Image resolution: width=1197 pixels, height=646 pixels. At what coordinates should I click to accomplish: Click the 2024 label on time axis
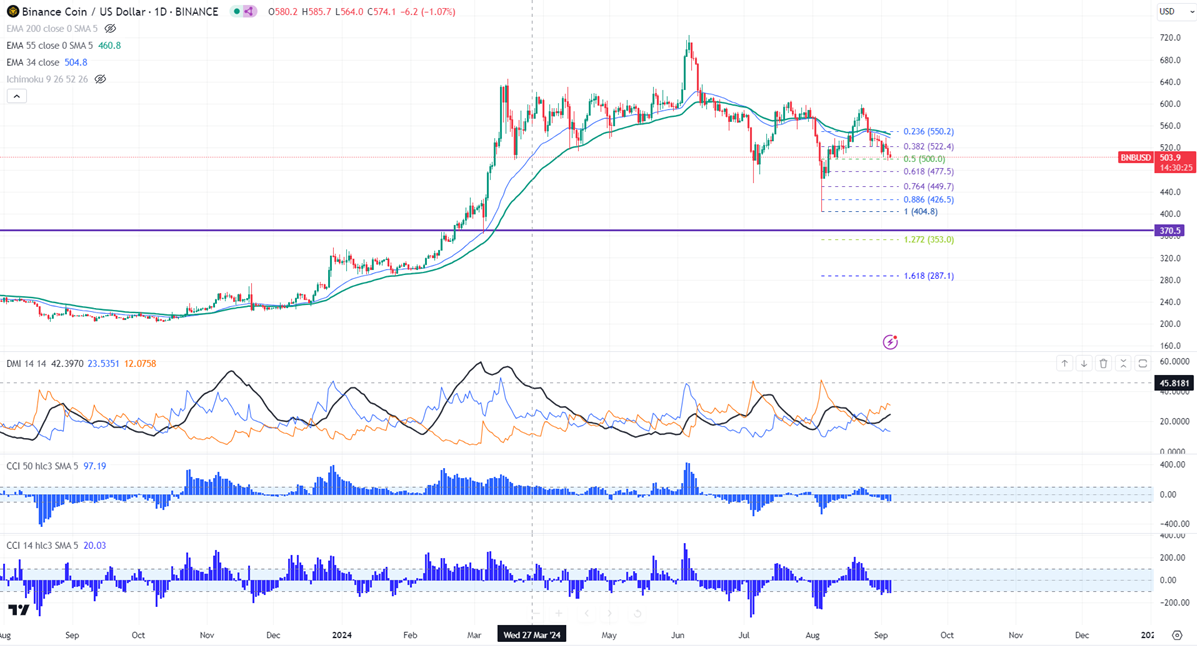tap(342, 635)
